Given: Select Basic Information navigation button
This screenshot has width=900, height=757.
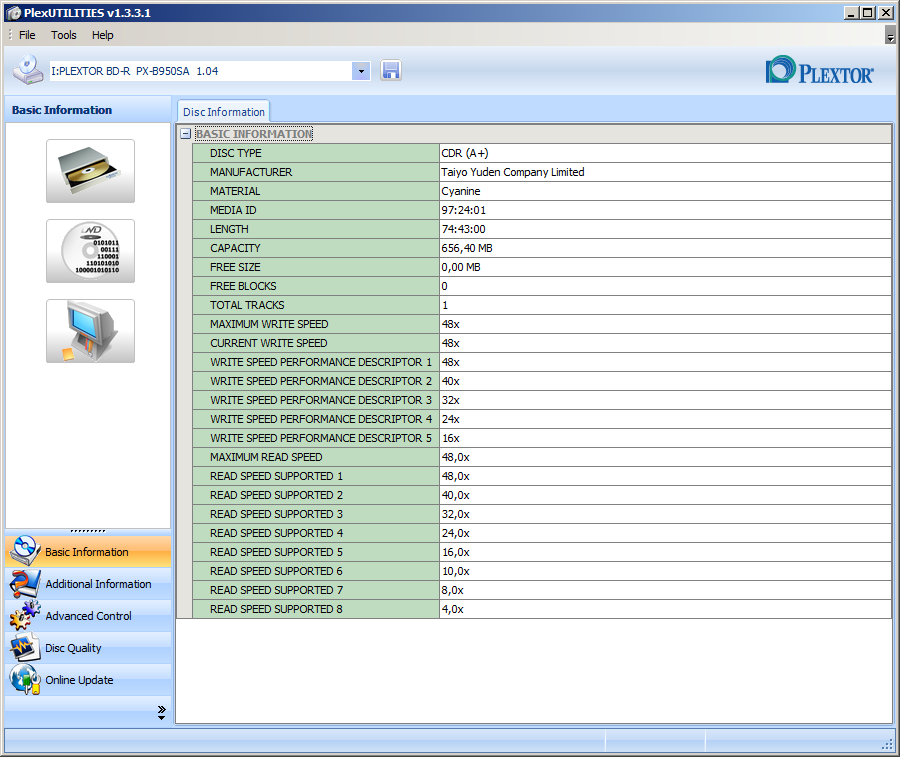Looking at the screenshot, I should point(88,552).
